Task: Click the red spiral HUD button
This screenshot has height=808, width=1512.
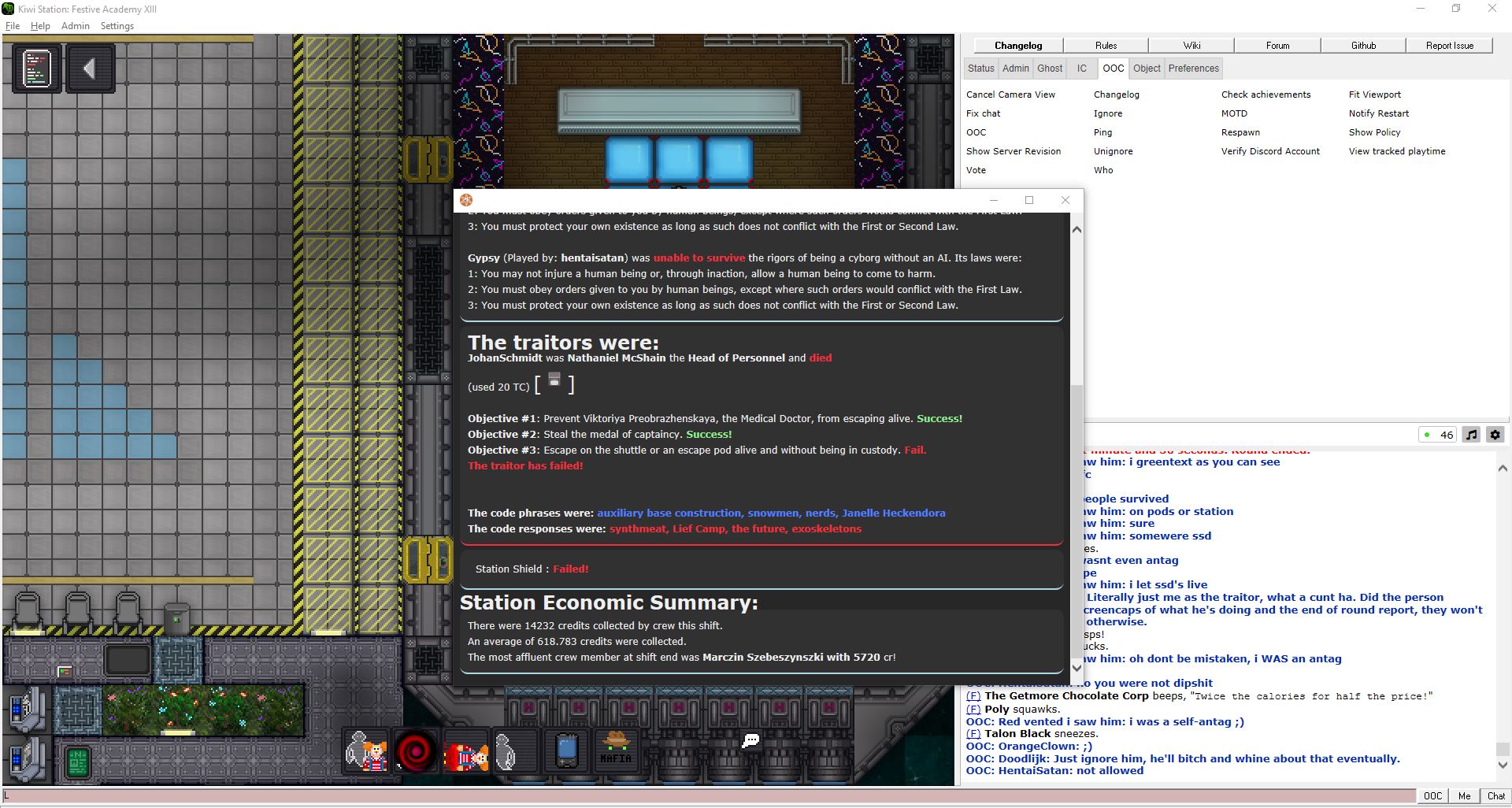Action: [x=416, y=752]
